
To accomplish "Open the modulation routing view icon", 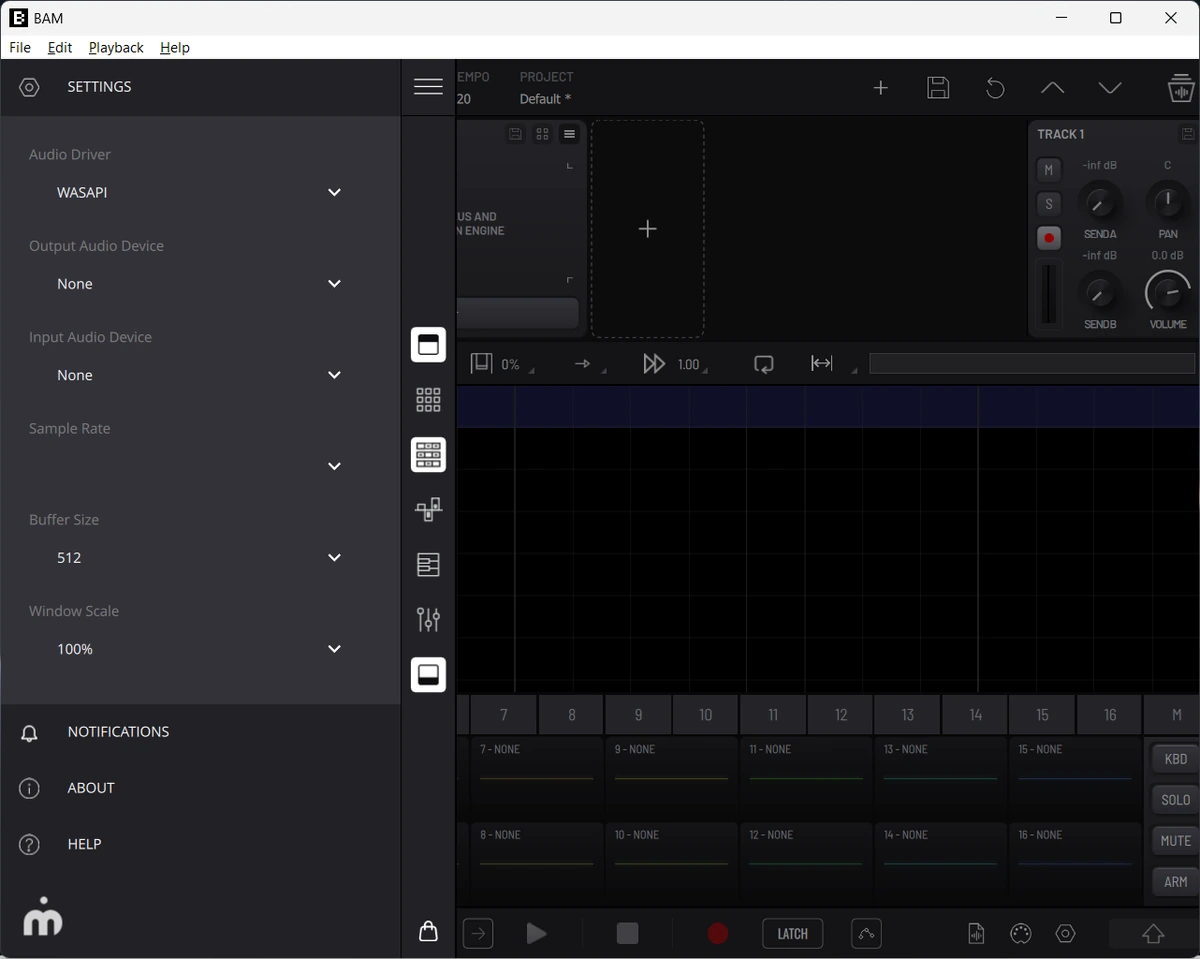I will click(x=428, y=510).
